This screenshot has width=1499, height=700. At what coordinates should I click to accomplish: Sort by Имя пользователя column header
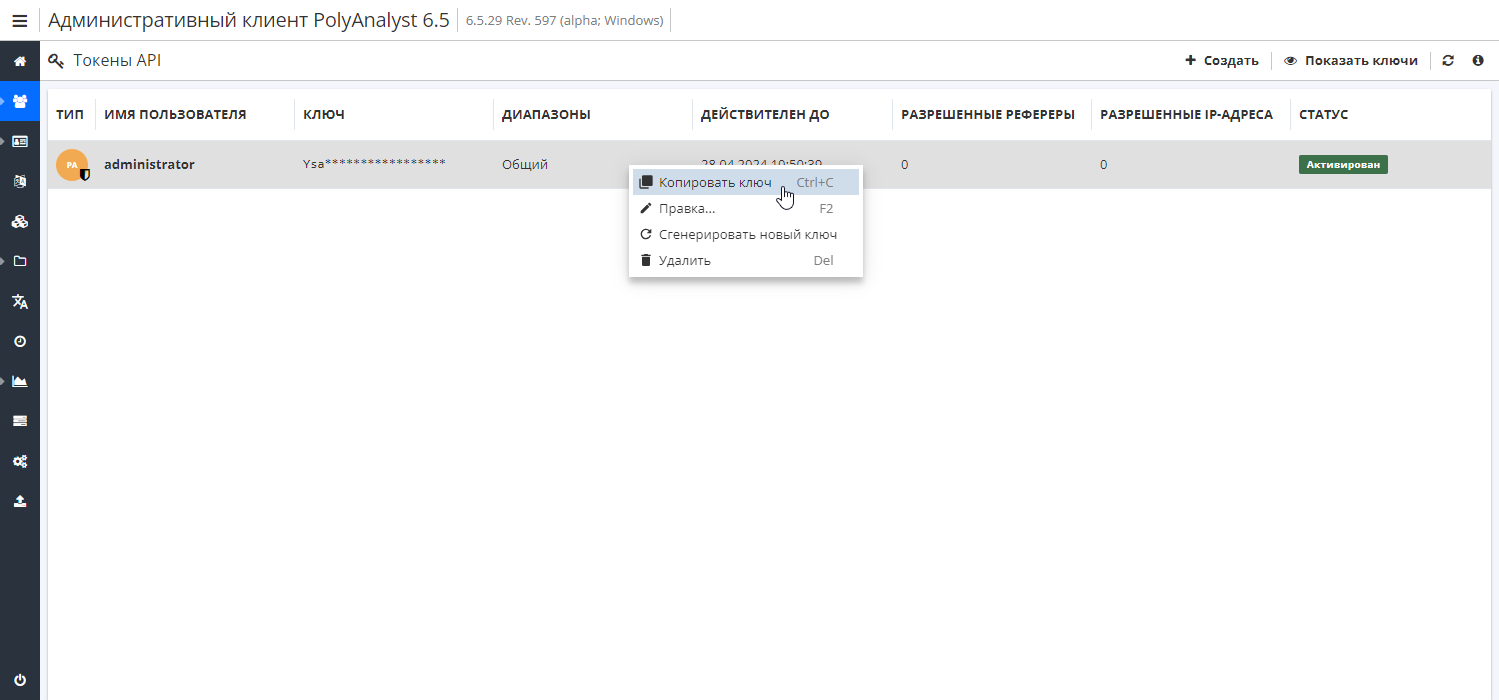click(x=175, y=115)
